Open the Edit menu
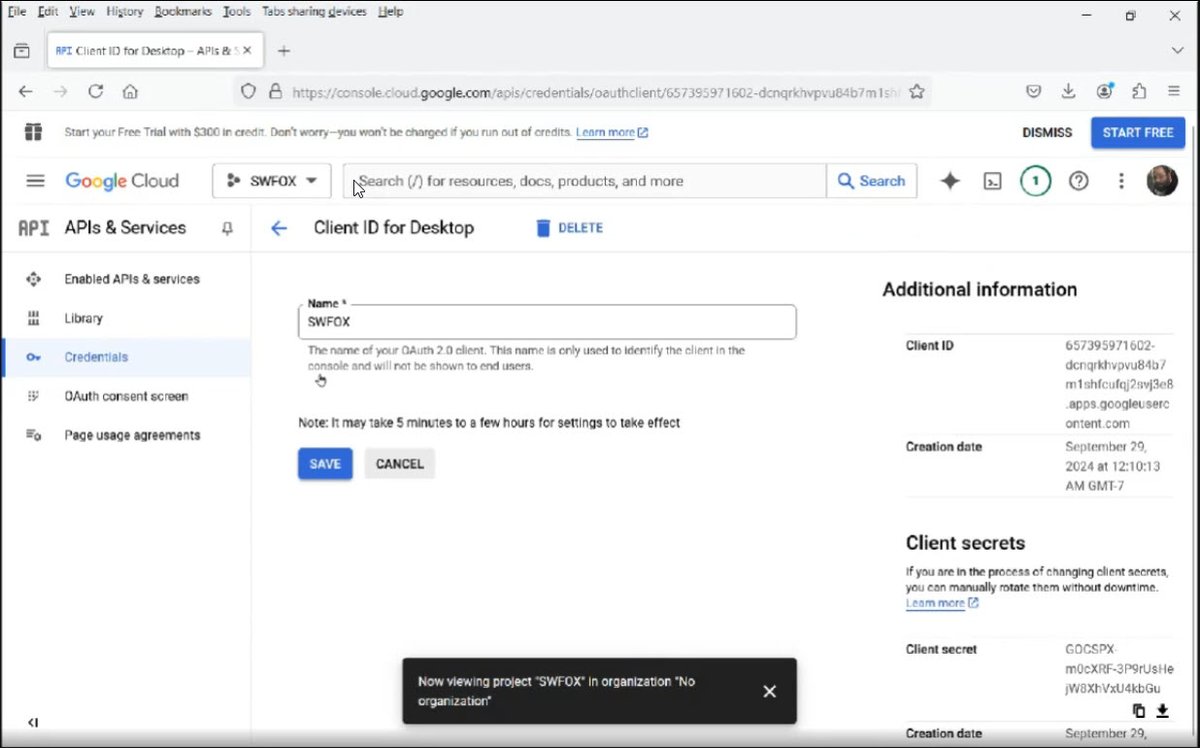 point(48,12)
